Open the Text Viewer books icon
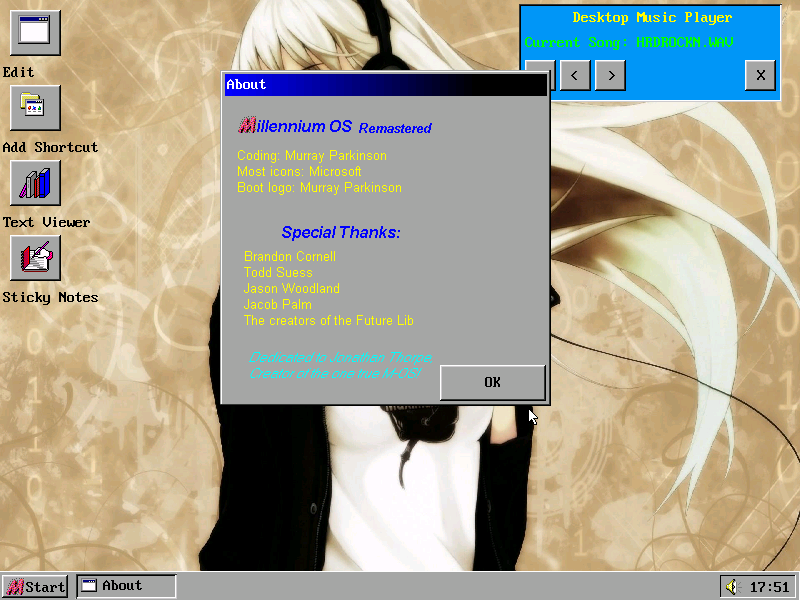This screenshot has height=600, width=800. click(35, 183)
